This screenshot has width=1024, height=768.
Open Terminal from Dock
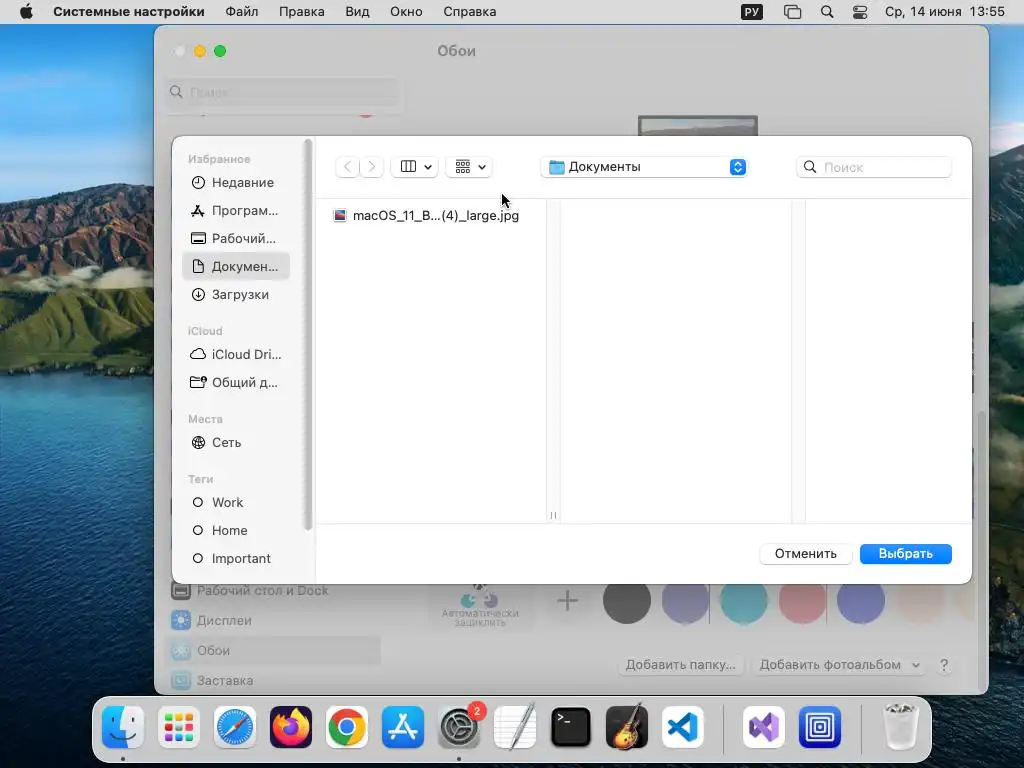tap(571, 727)
